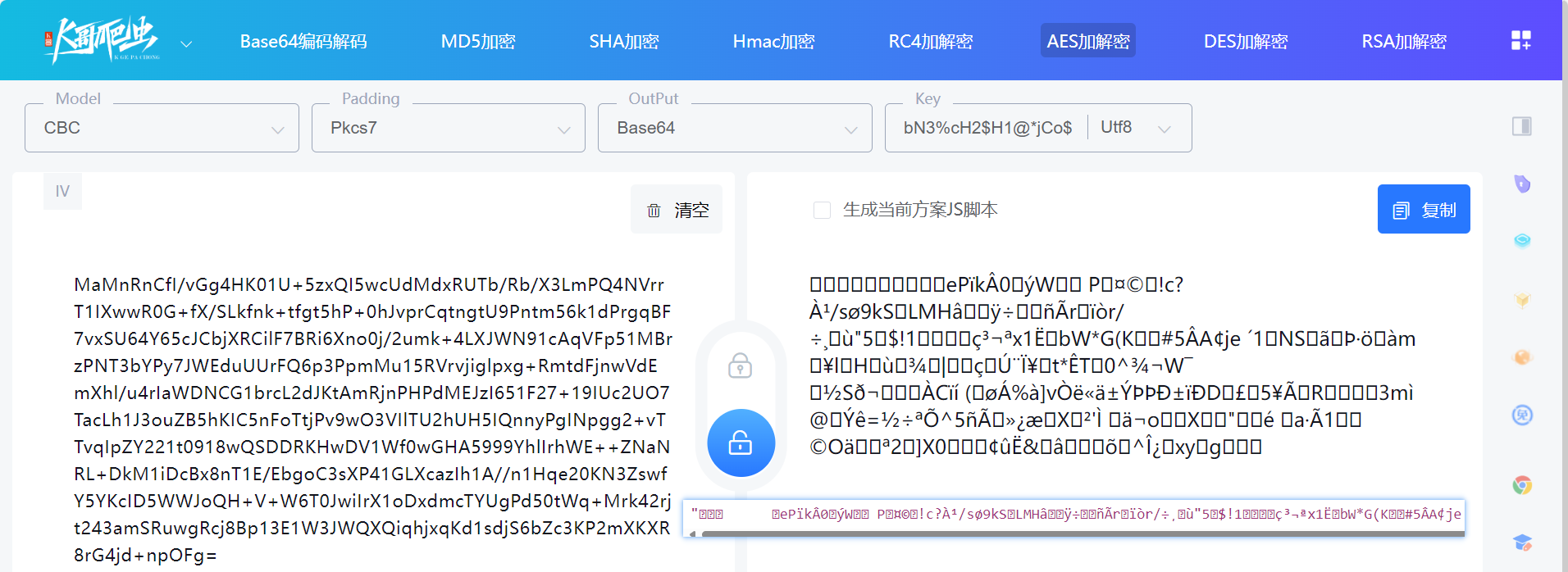Open the RSA加解密 tab
The image size is (1568, 572).
tap(1404, 41)
